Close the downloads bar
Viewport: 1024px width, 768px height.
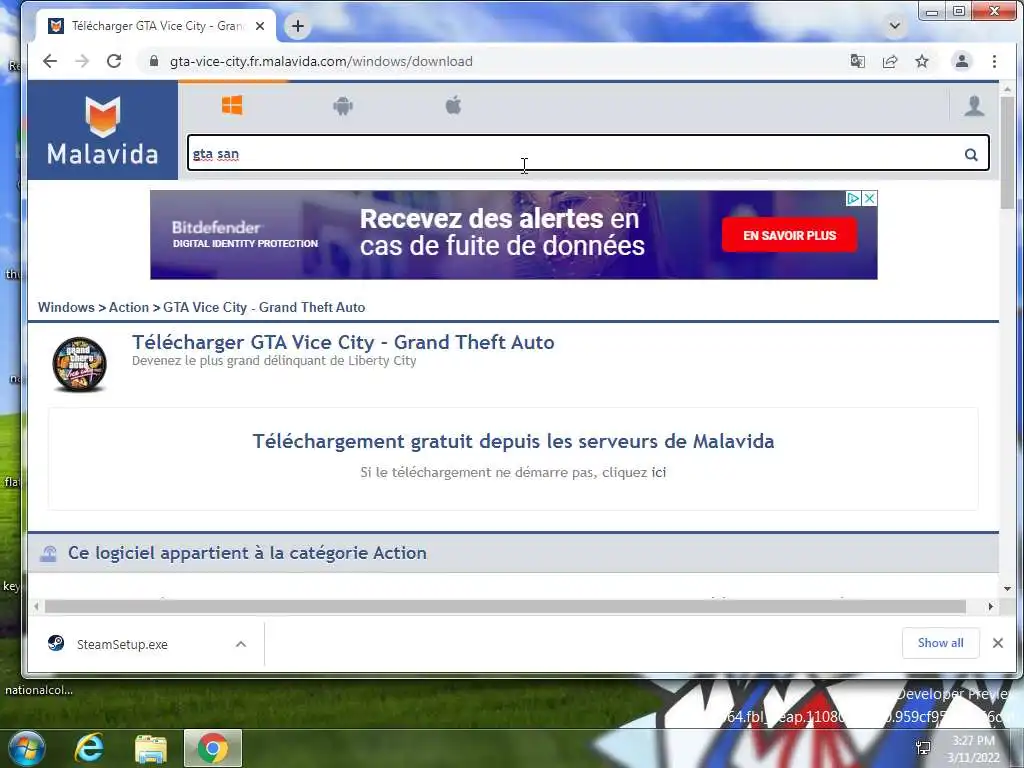click(997, 643)
